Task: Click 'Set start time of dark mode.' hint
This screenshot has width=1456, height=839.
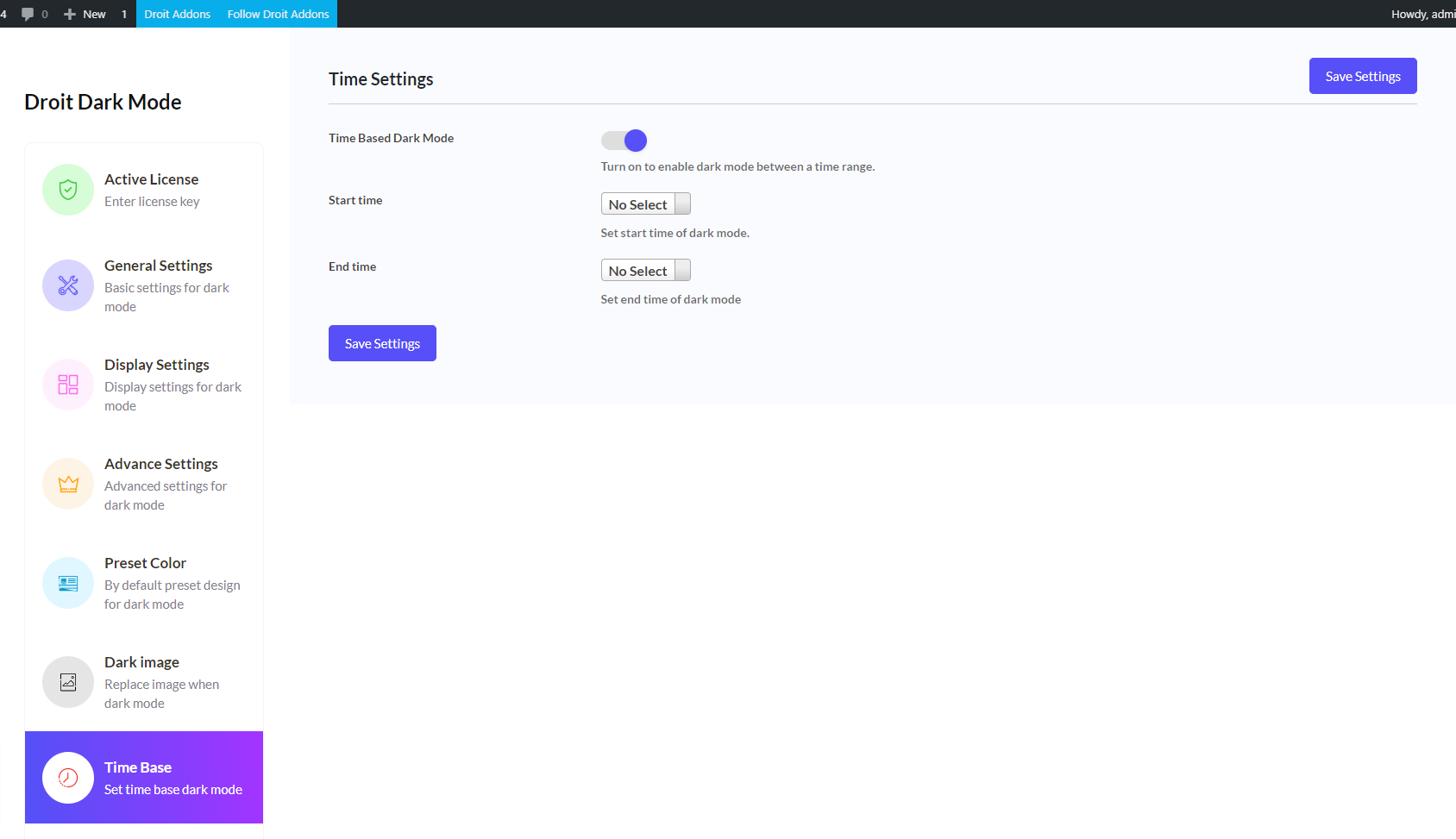Action: click(675, 233)
